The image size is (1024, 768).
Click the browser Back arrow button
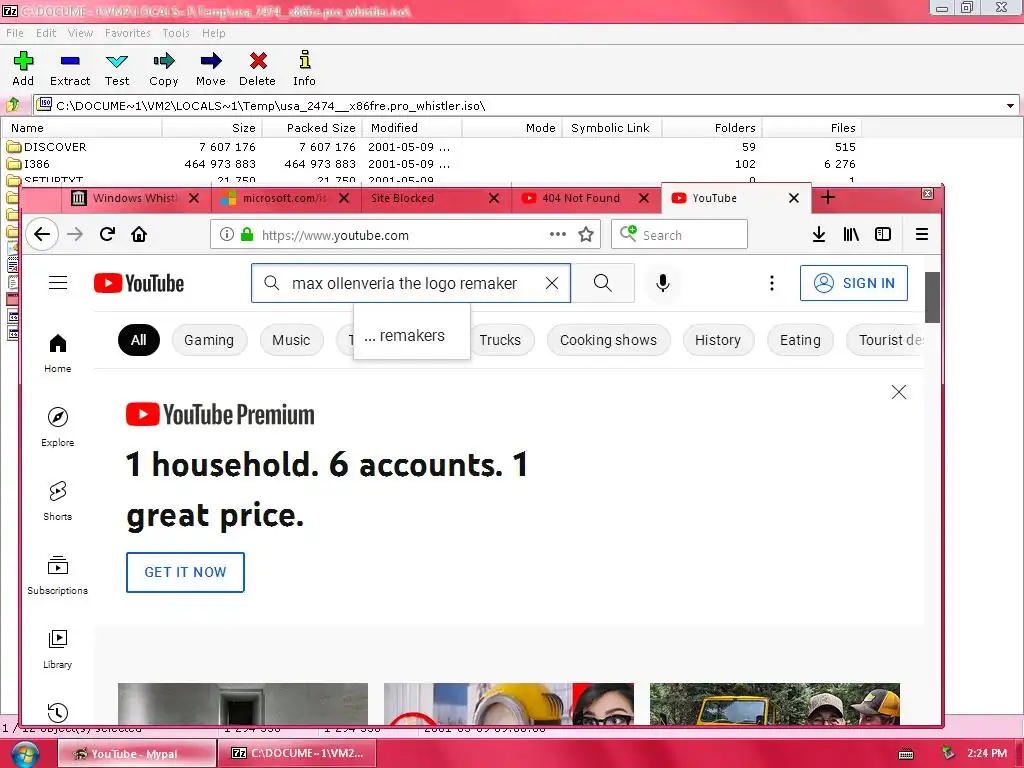(x=42, y=234)
